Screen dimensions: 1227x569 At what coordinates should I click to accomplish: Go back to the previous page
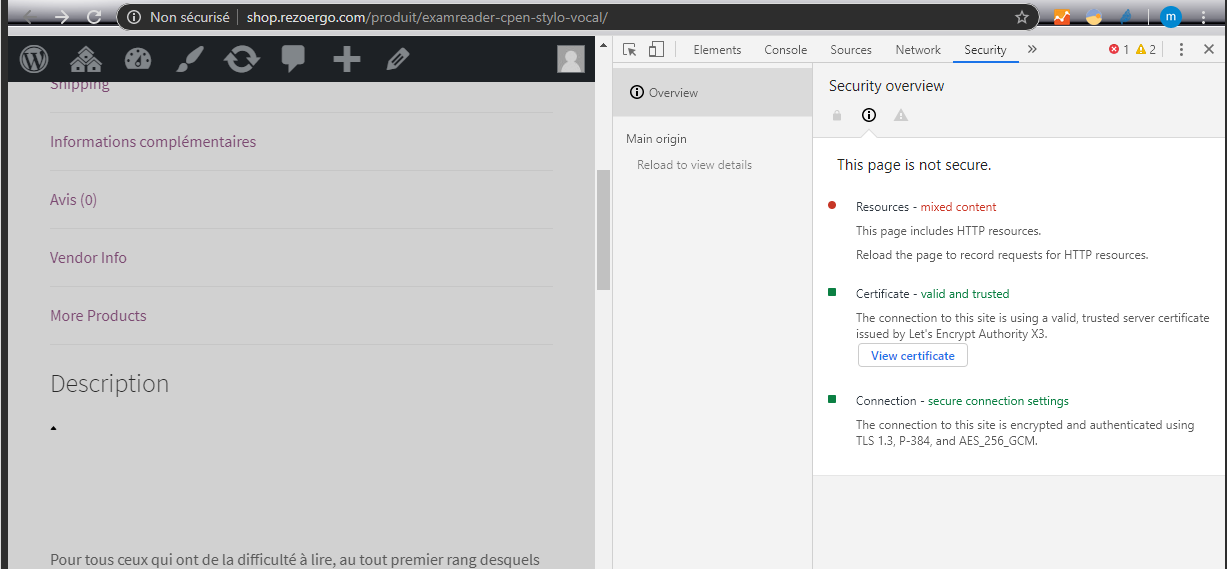[27, 17]
